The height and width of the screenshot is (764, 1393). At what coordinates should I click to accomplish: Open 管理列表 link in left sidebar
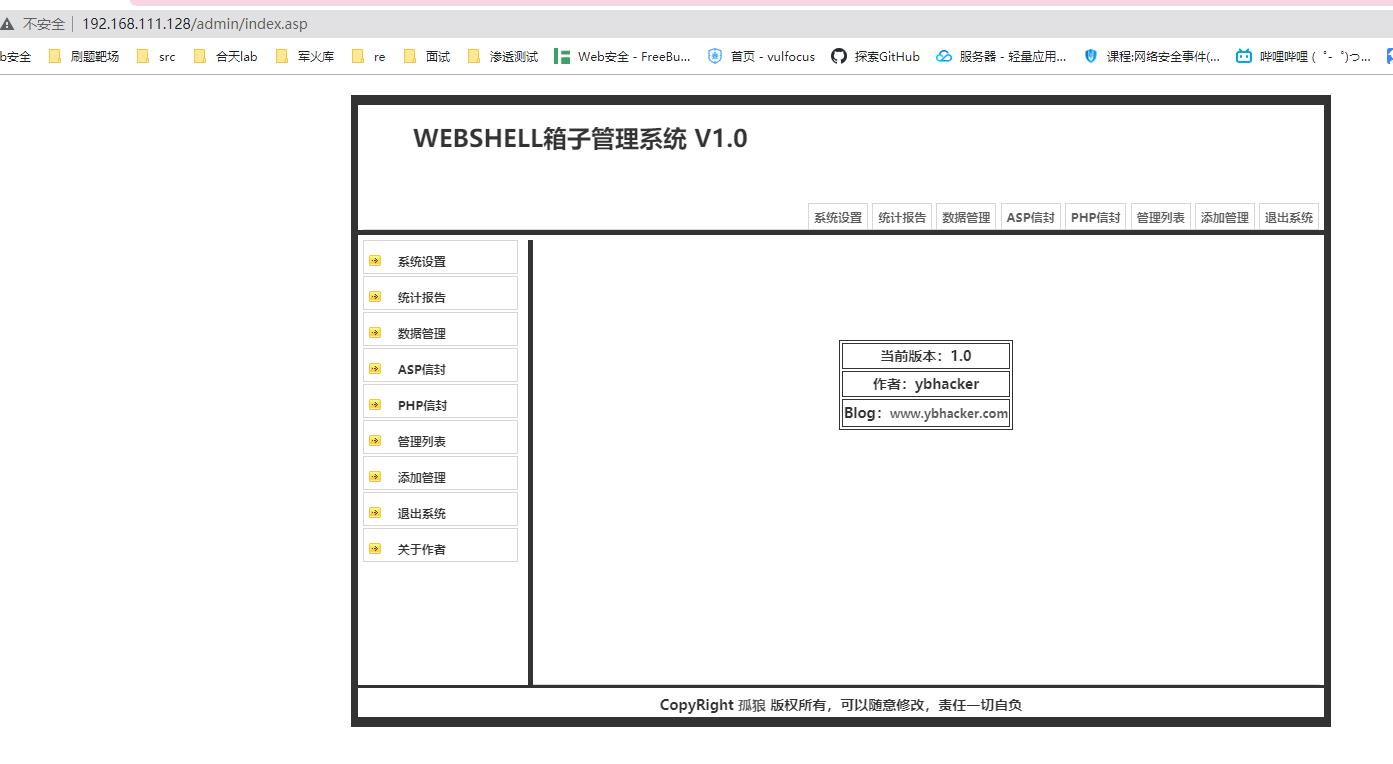(x=422, y=442)
